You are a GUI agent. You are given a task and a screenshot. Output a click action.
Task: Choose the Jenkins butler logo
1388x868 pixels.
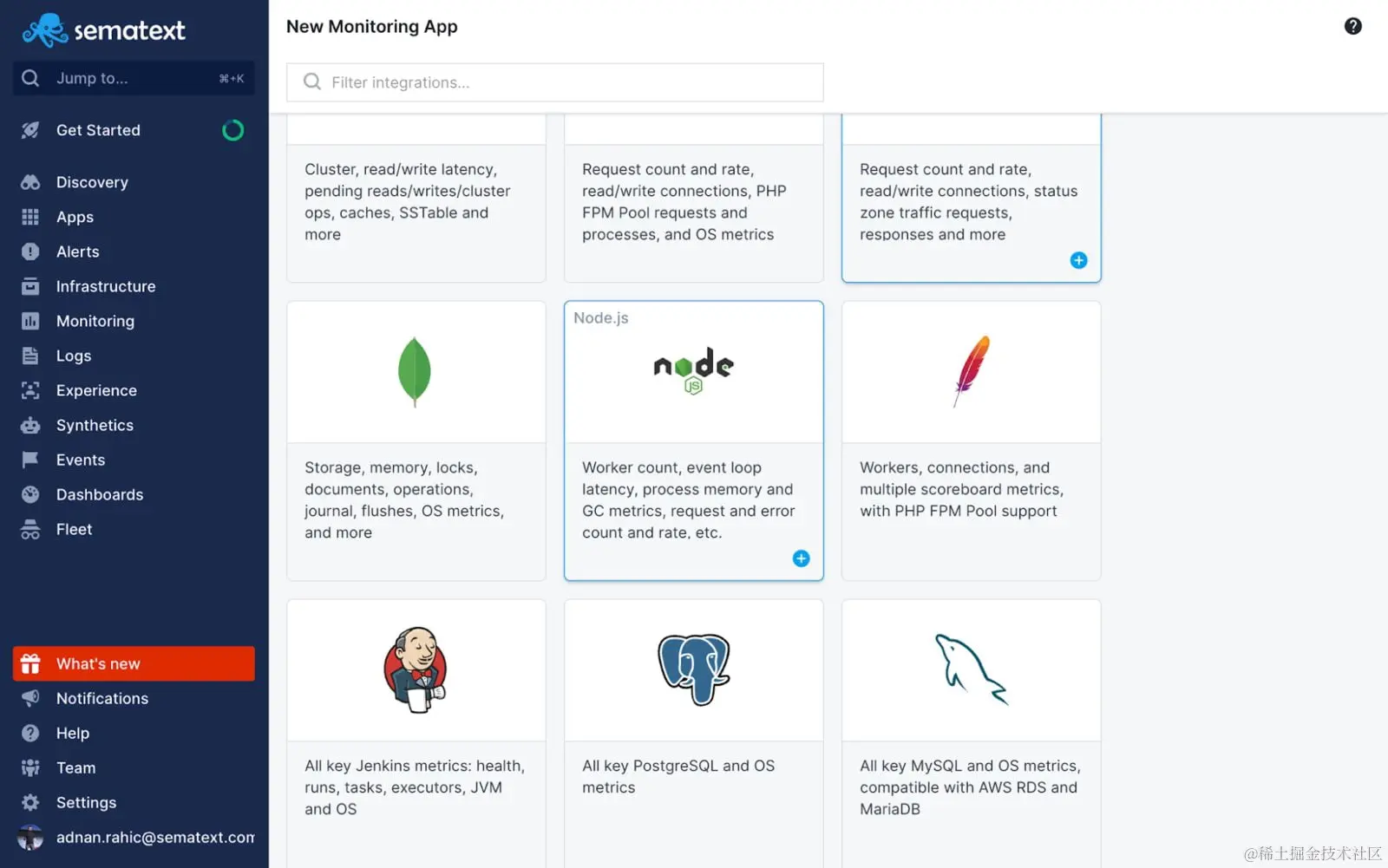416,669
